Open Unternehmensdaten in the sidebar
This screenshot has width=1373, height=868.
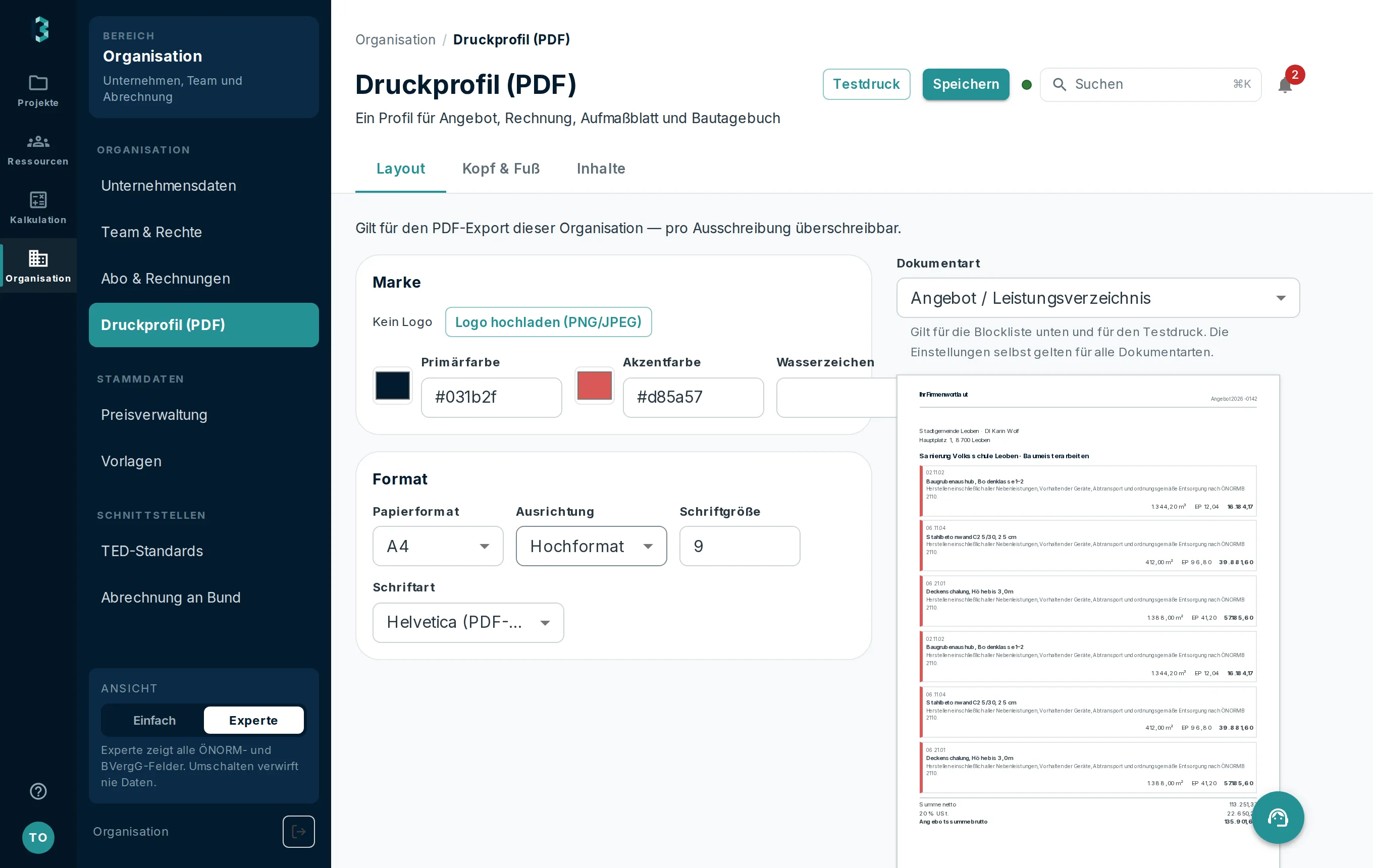(203, 186)
